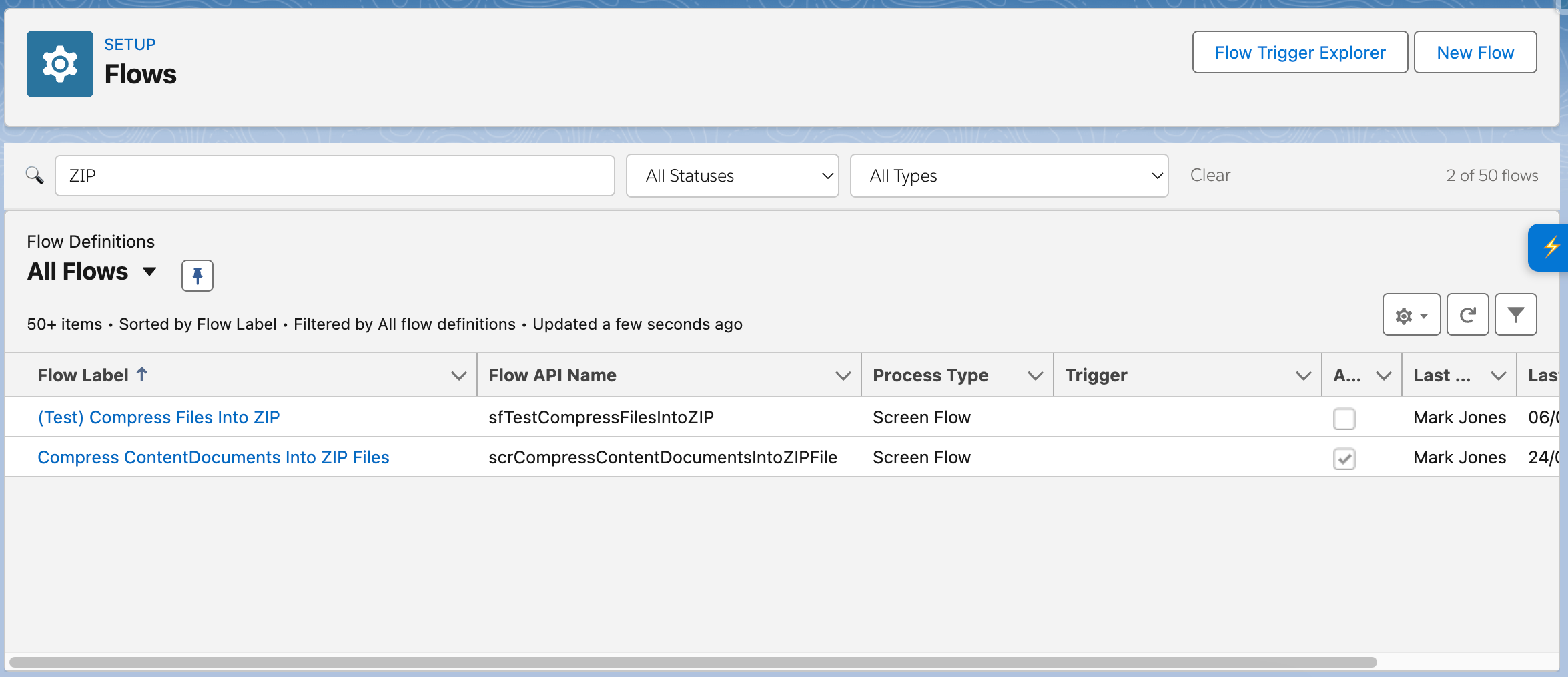Open the Process Type column header menu

(1035, 375)
